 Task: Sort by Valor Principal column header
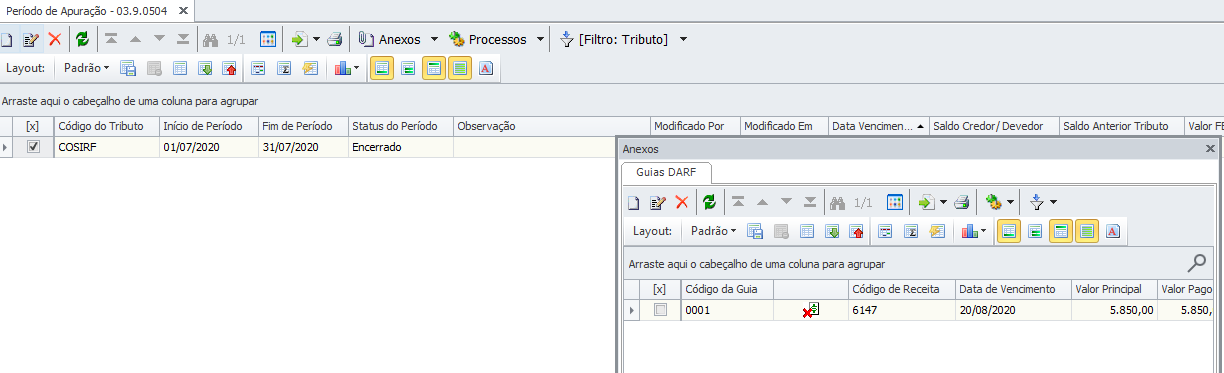pos(1114,289)
